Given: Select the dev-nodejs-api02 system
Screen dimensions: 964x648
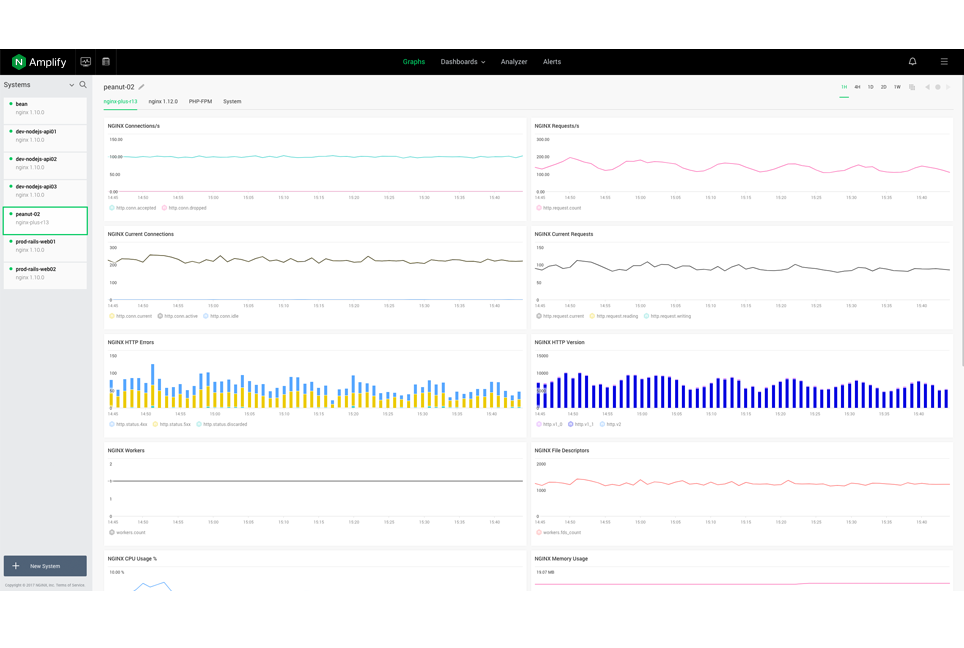Looking at the screenshot, I should 45,166.
